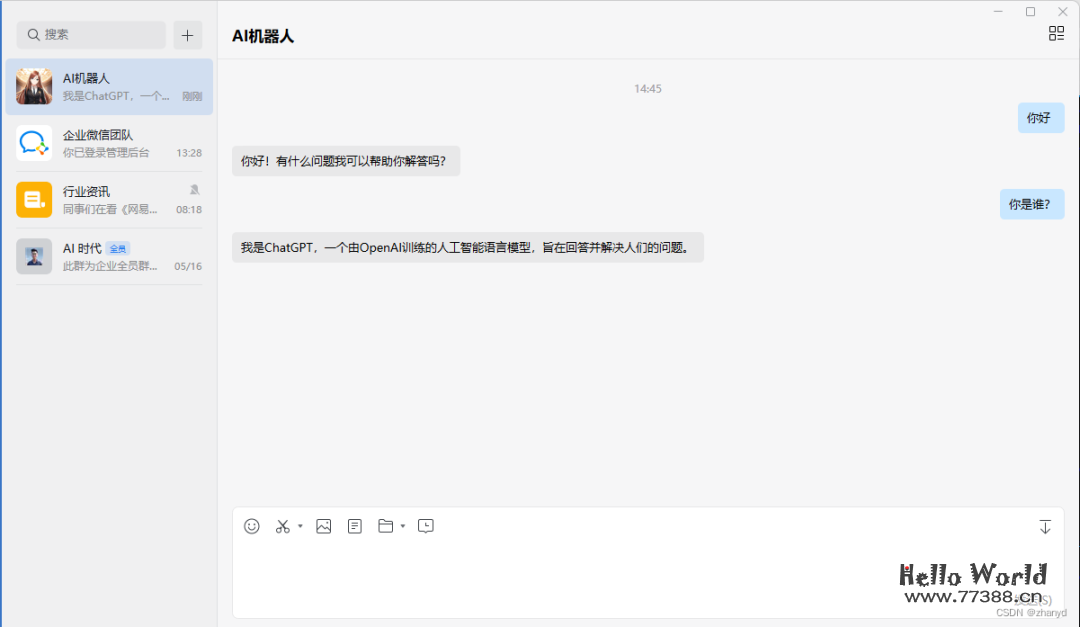Click the 企业微信团队 logo avatar
Viewport: 1080px width, 627px height.
point(34,143)
